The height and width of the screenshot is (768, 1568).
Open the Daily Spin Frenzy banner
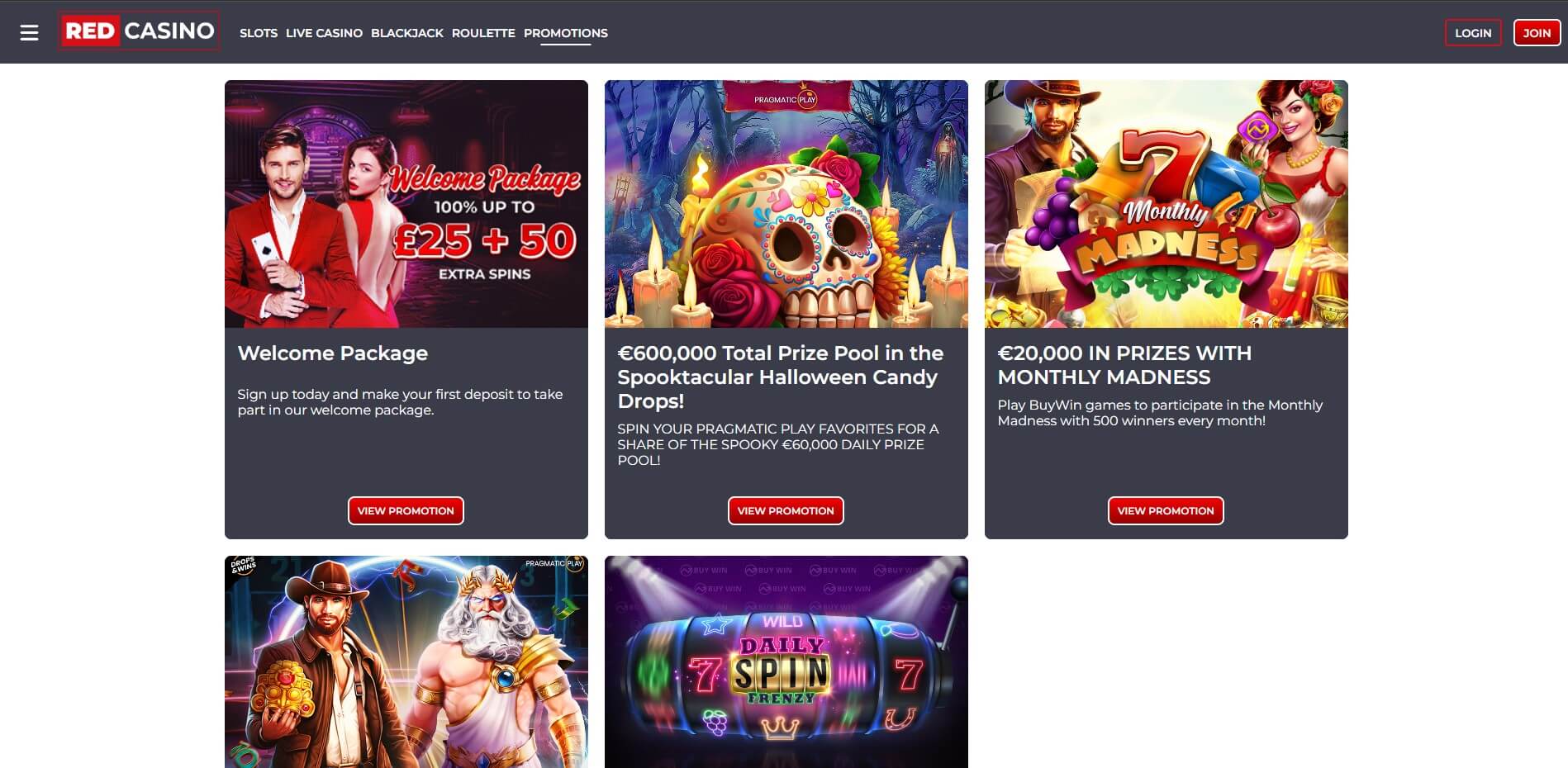(786, 661)
